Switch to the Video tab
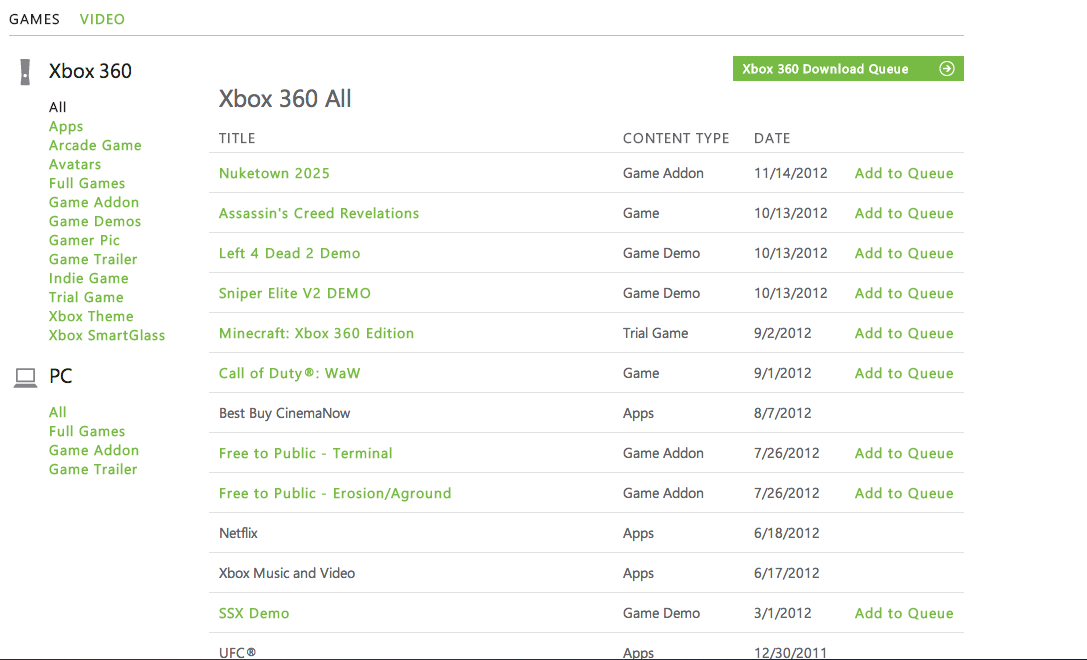1087x660 pixels. click(102, 19)
